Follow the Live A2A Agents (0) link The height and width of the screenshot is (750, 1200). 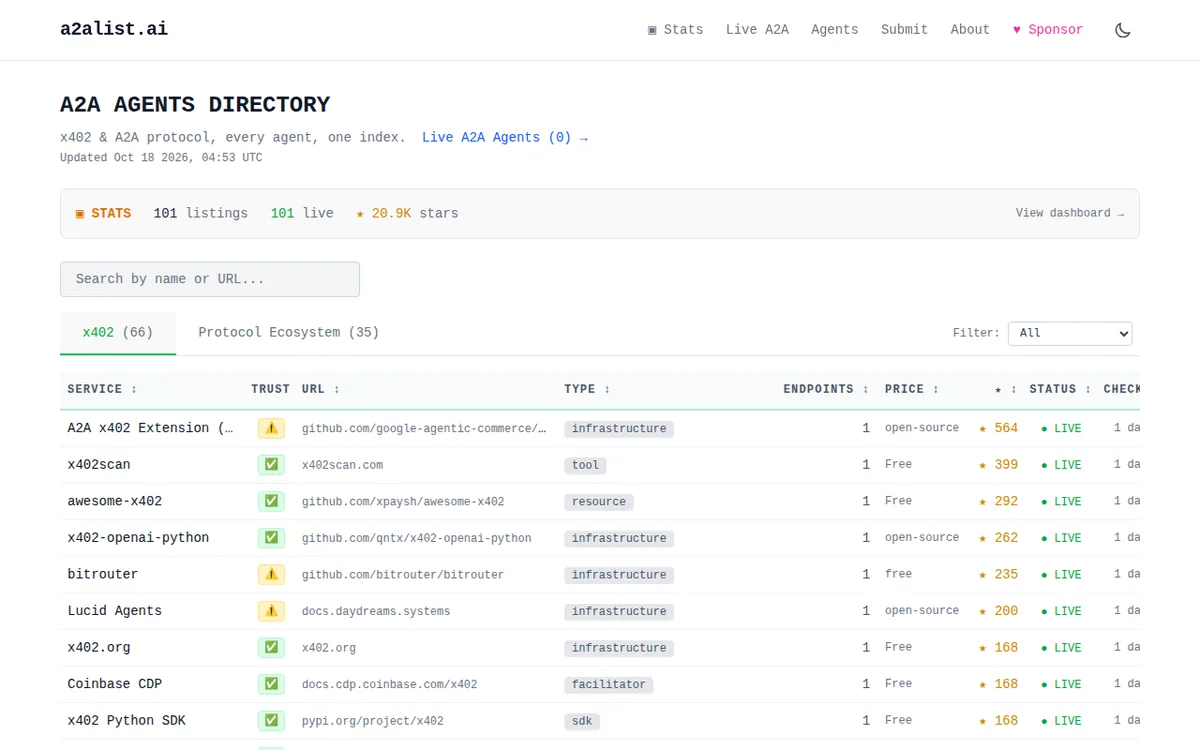pyautogui.click(x=505, y=138)
